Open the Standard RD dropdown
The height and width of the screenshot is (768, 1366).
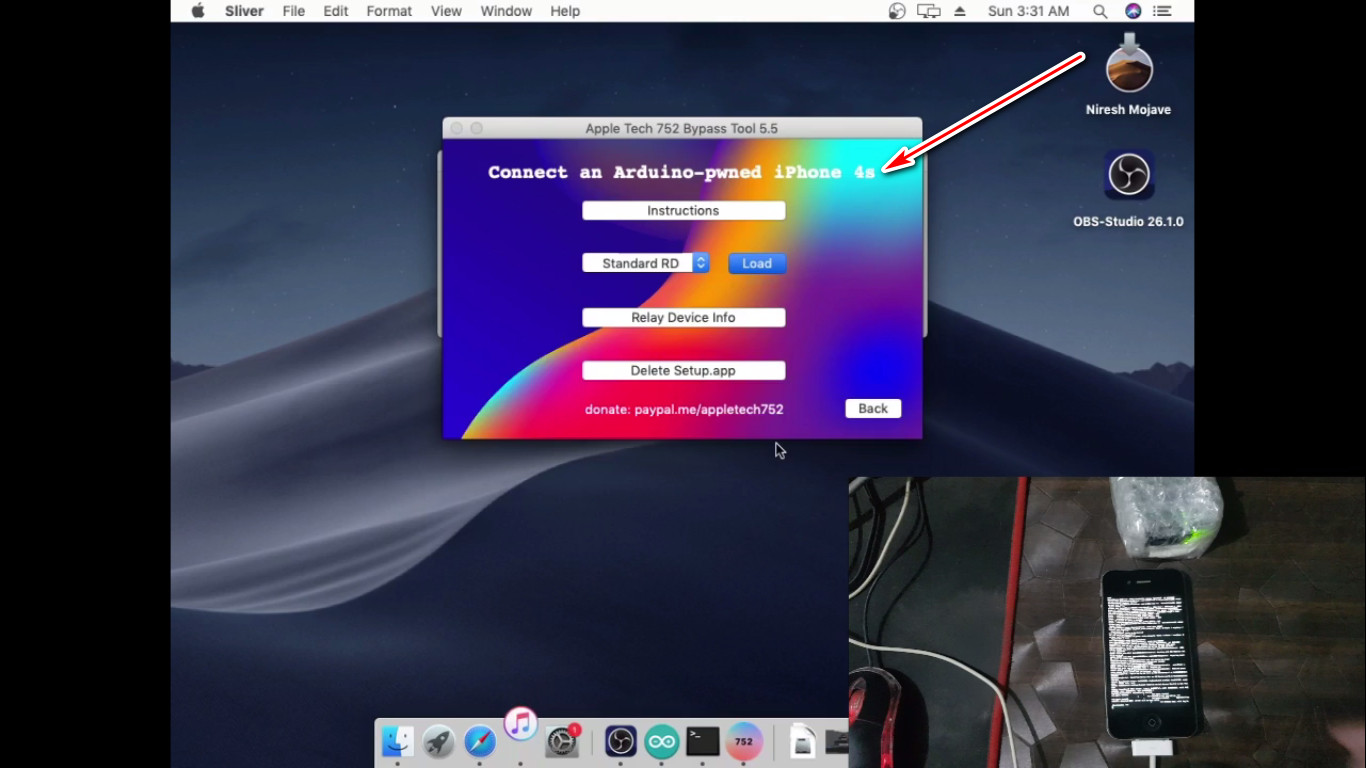pyautogui.click(x=645, y=263)
